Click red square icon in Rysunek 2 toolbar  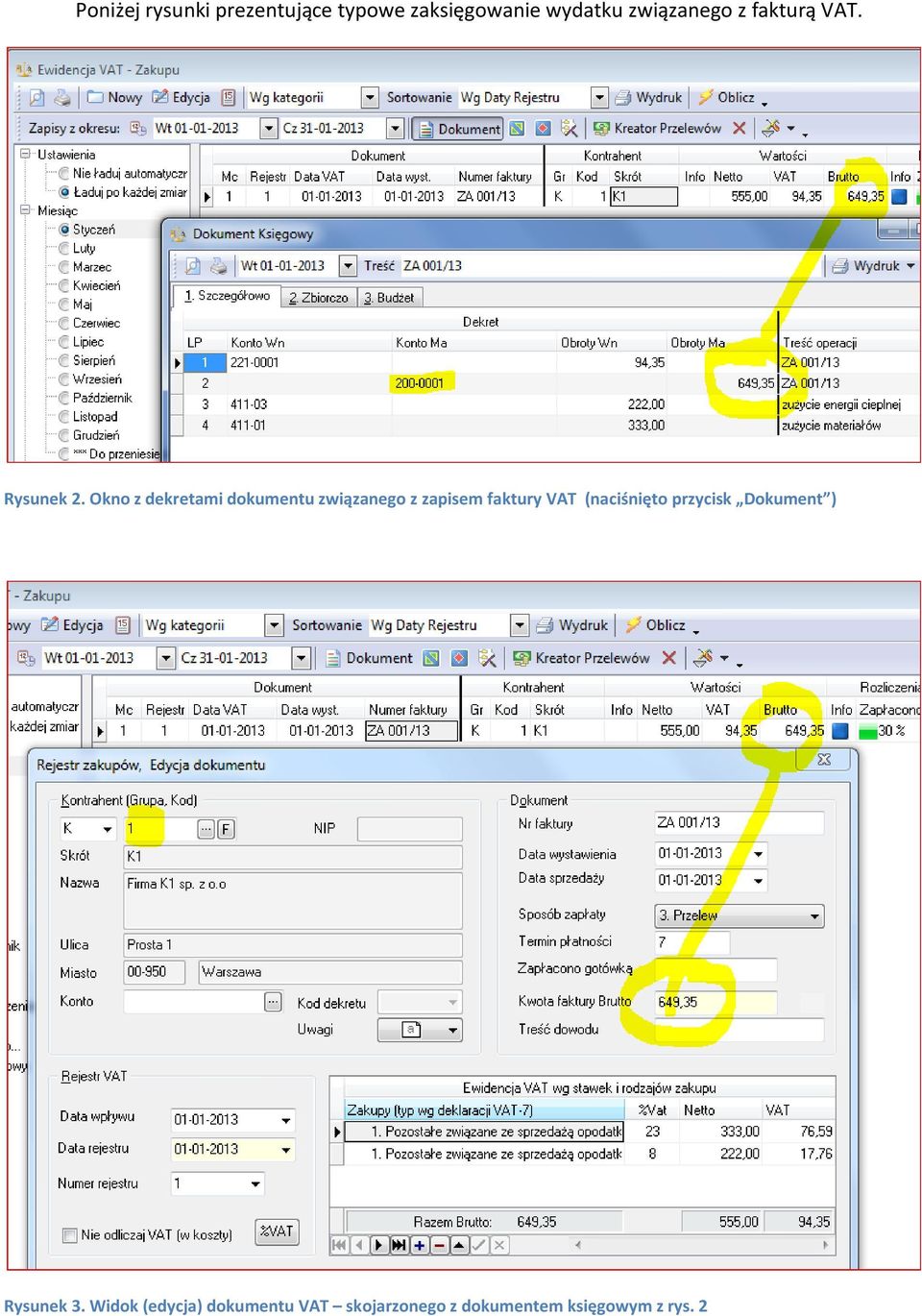544,128
